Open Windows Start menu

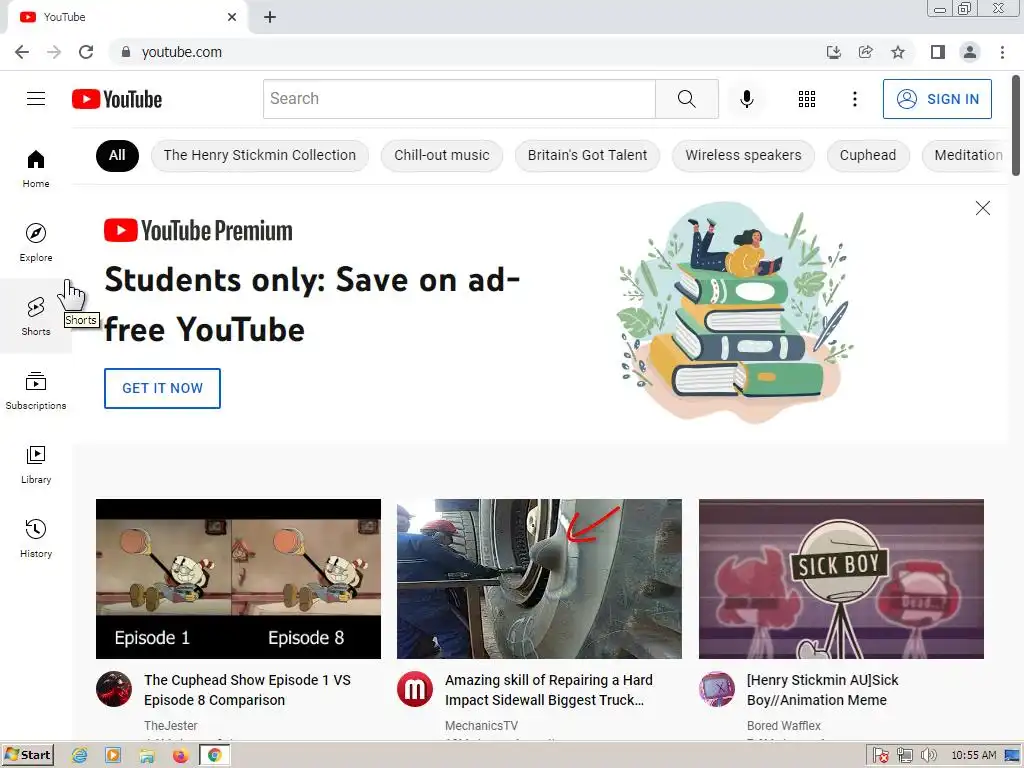click(x=27, y=755)
